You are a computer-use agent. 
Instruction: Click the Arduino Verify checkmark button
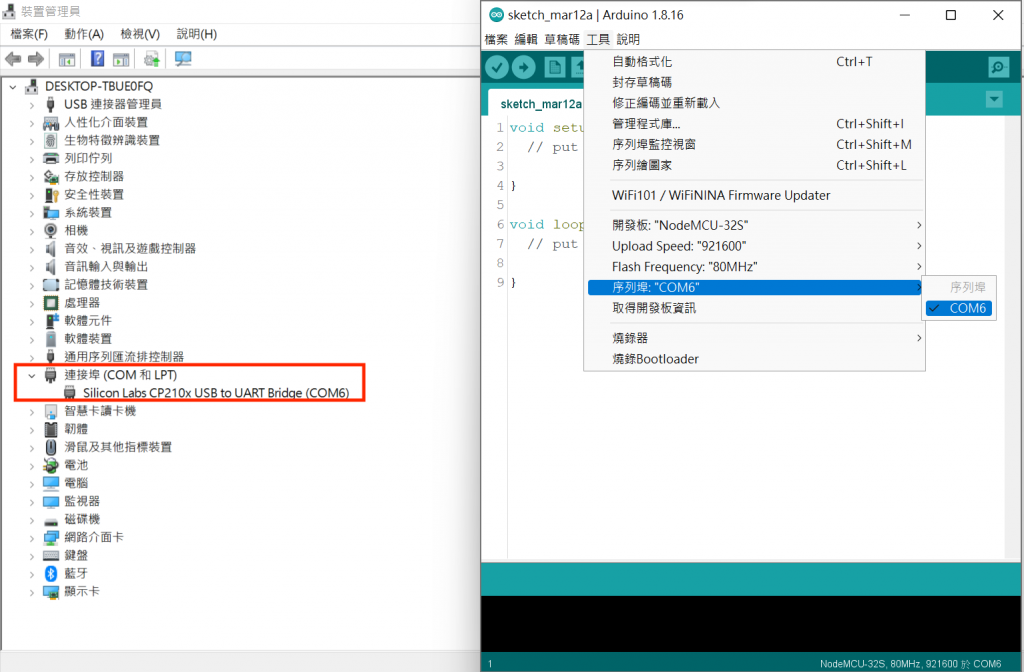coord(497,67)
